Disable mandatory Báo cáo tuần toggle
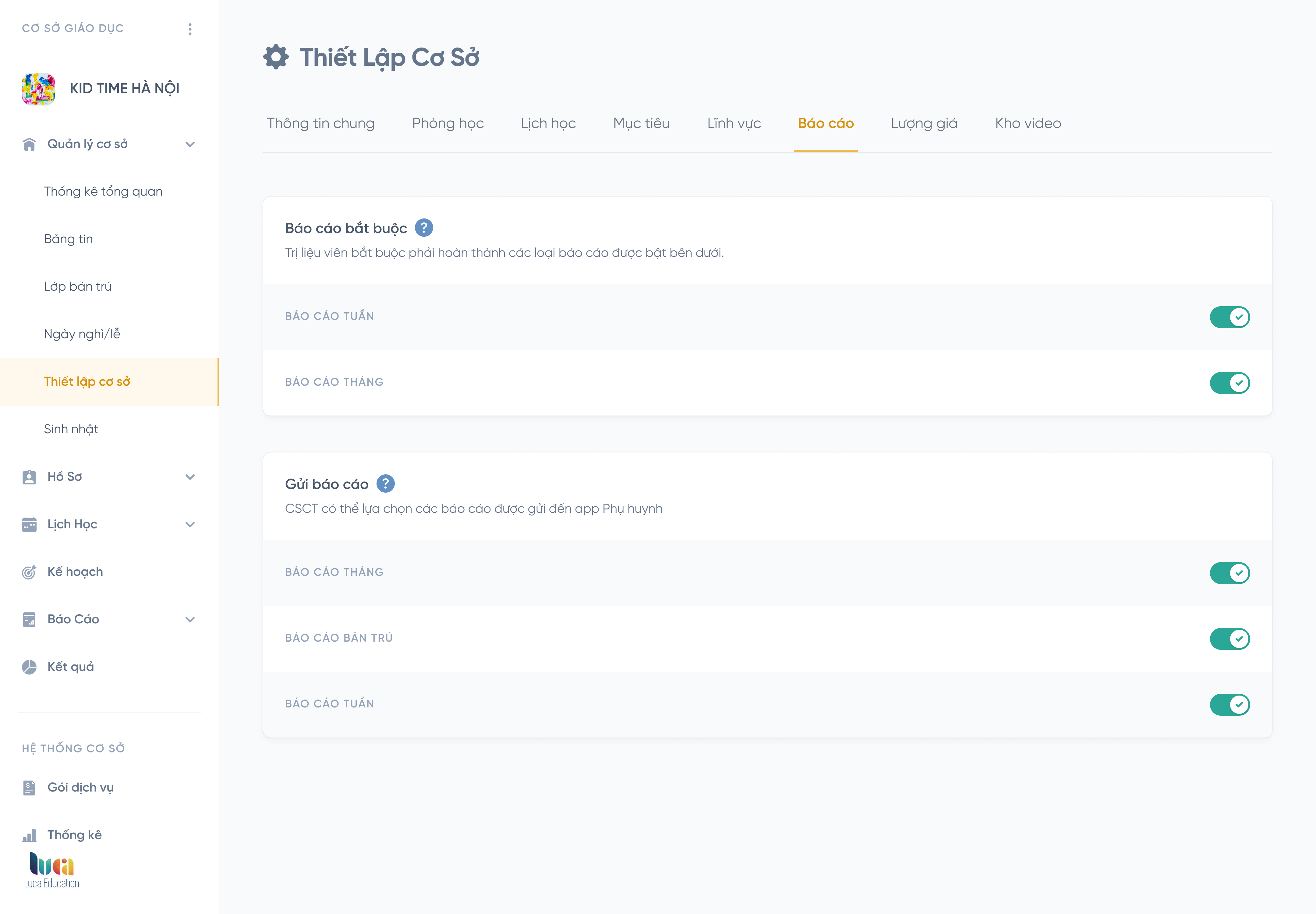Viewport: 1316px width, 914px height. 1229,317
